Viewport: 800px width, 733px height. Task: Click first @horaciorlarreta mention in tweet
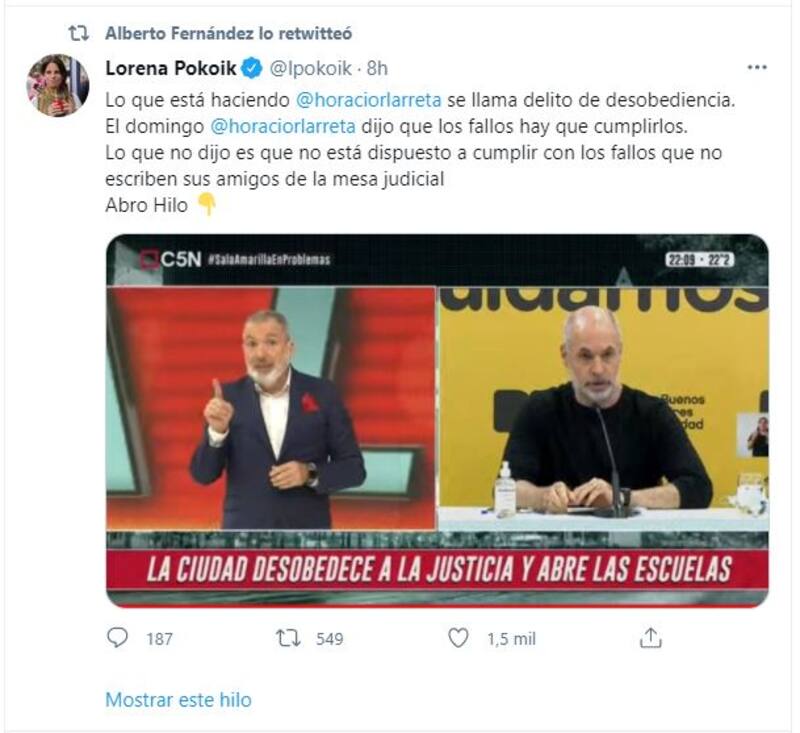click(368, 100)
